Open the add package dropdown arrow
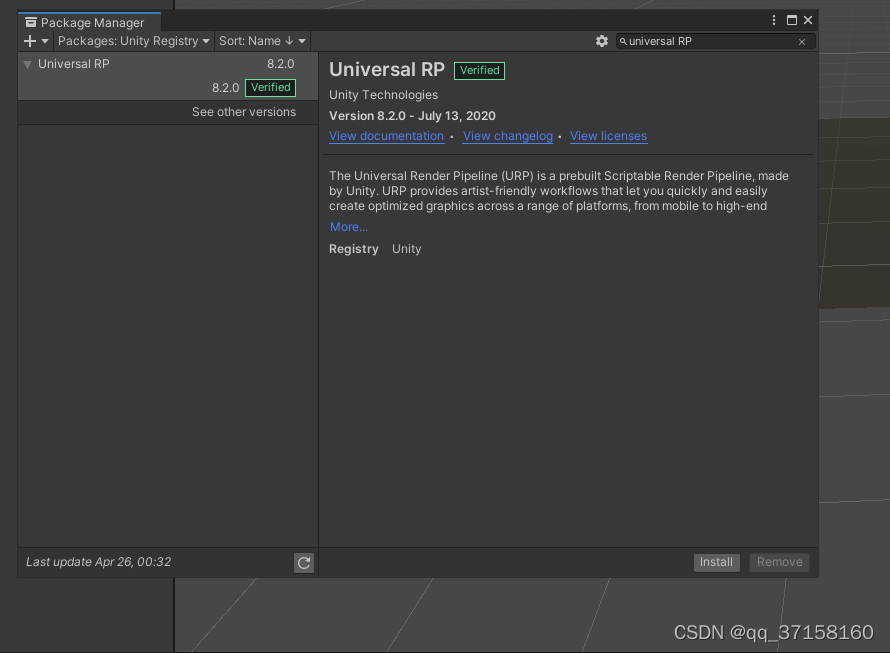 45,41
